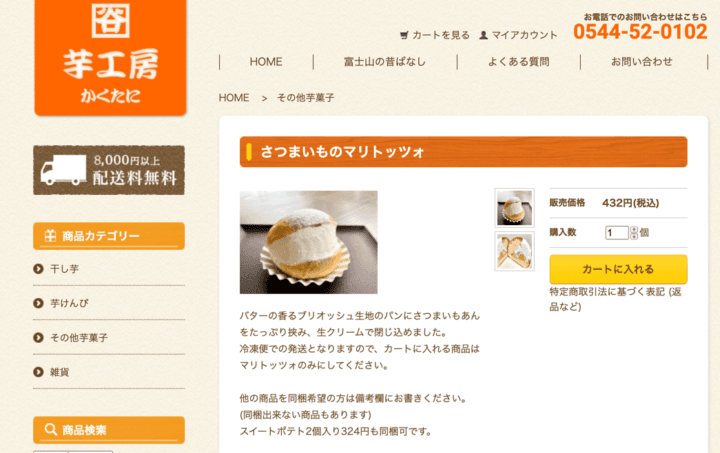Click the shopping cart icon
The image size is (720, 453).
click(x=404, y=35)
